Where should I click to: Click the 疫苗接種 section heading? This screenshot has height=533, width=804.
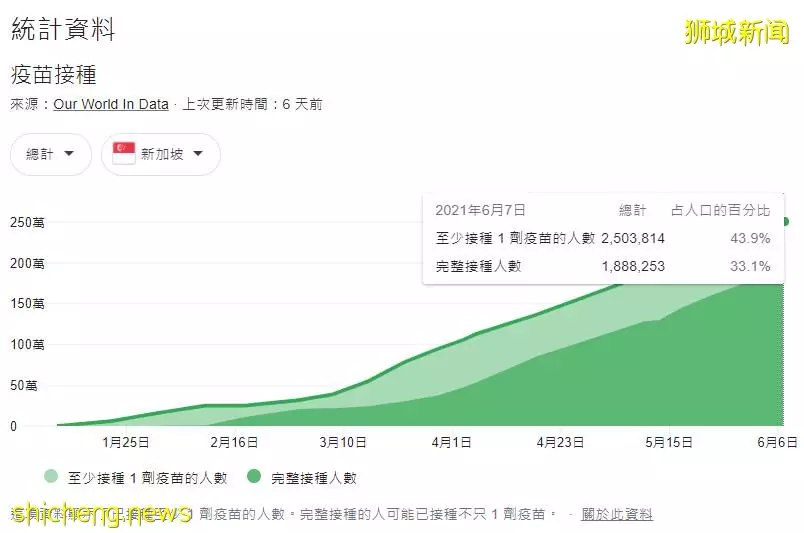tap(53, 75)
